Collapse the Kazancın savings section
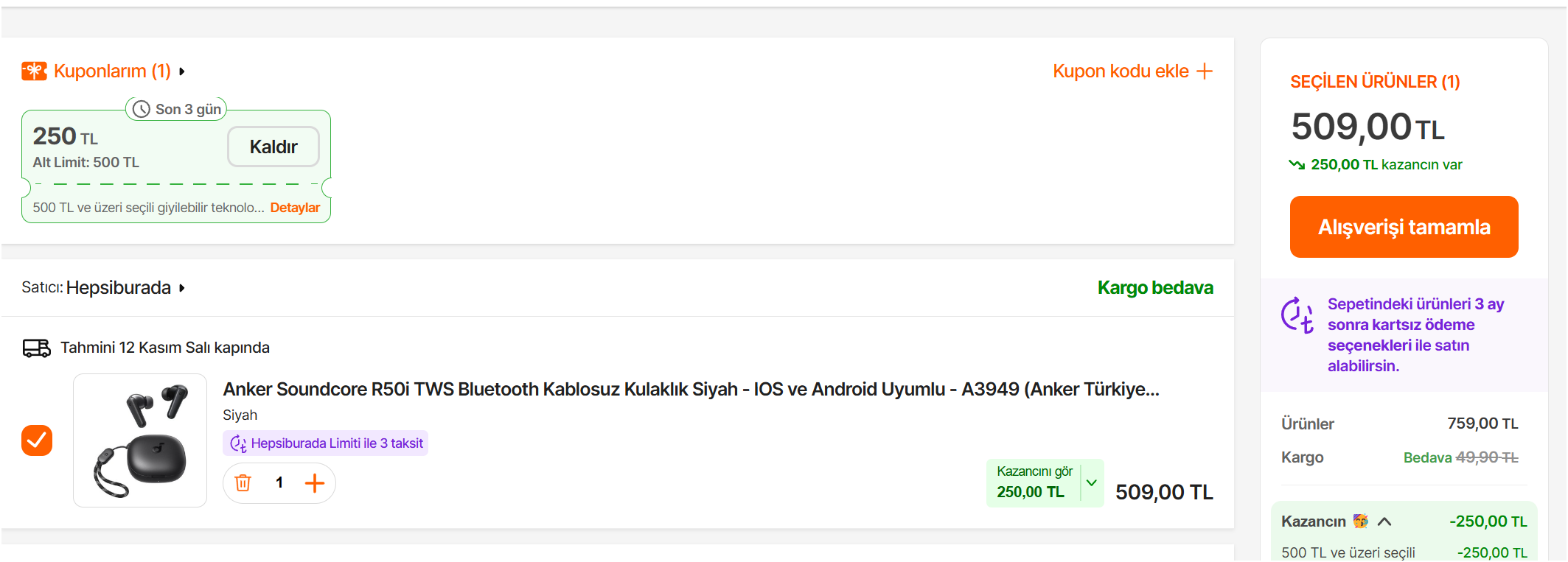1568x562 pixels. [1384, 521]
